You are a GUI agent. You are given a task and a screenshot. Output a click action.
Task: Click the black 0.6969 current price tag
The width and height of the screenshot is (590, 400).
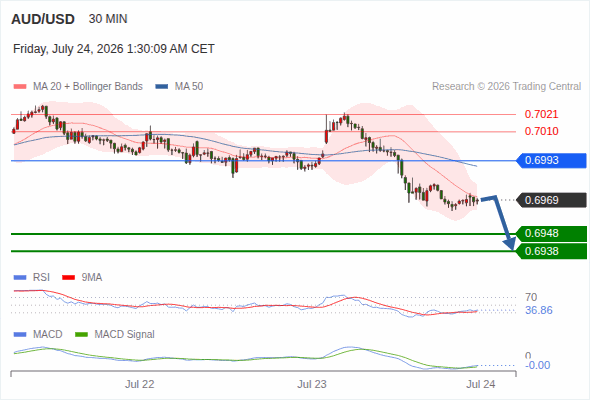tap(551, 200)
